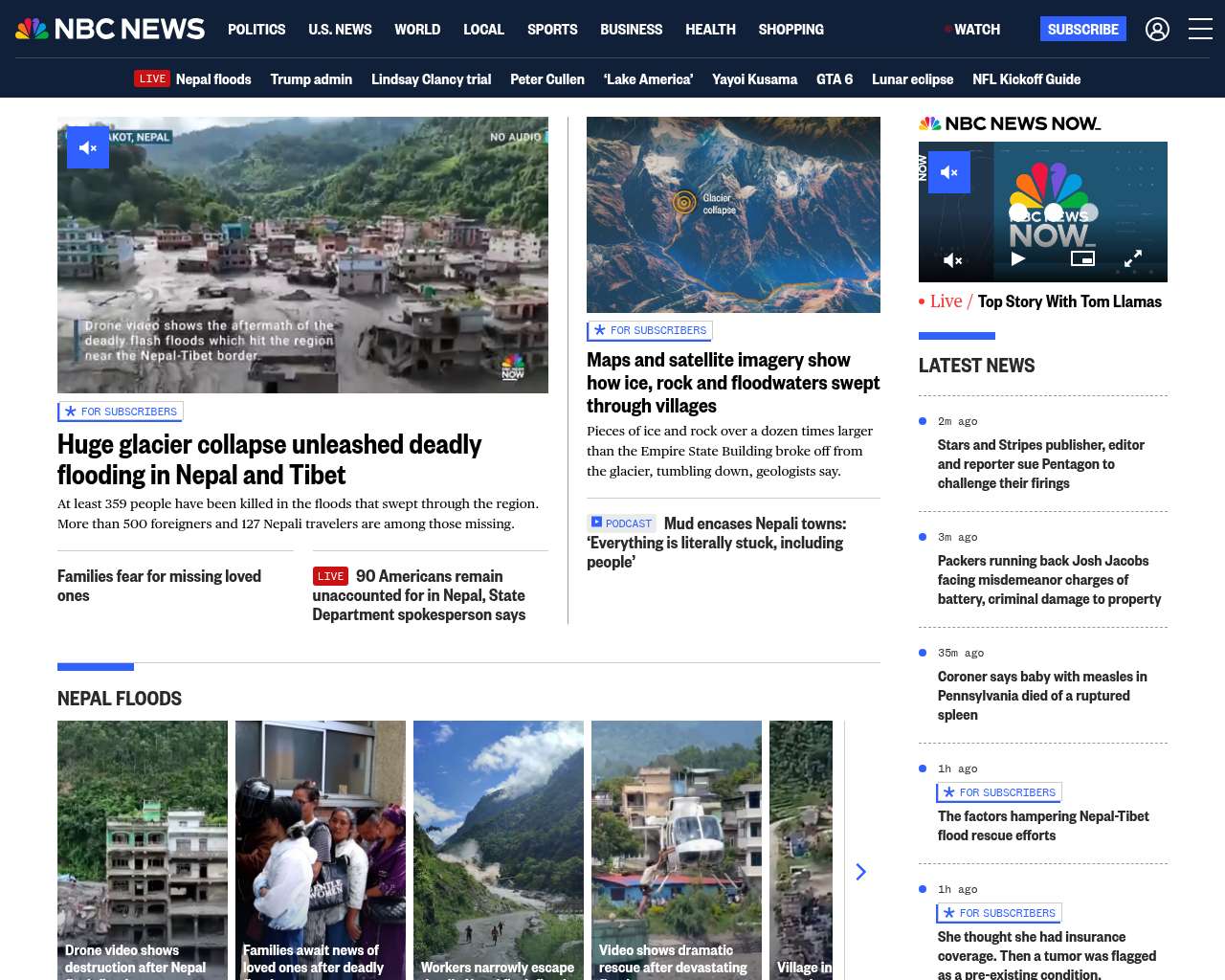Open the World menu item
The height and width of the screenshot is (980, 1225).
click(x=417, y=30)
